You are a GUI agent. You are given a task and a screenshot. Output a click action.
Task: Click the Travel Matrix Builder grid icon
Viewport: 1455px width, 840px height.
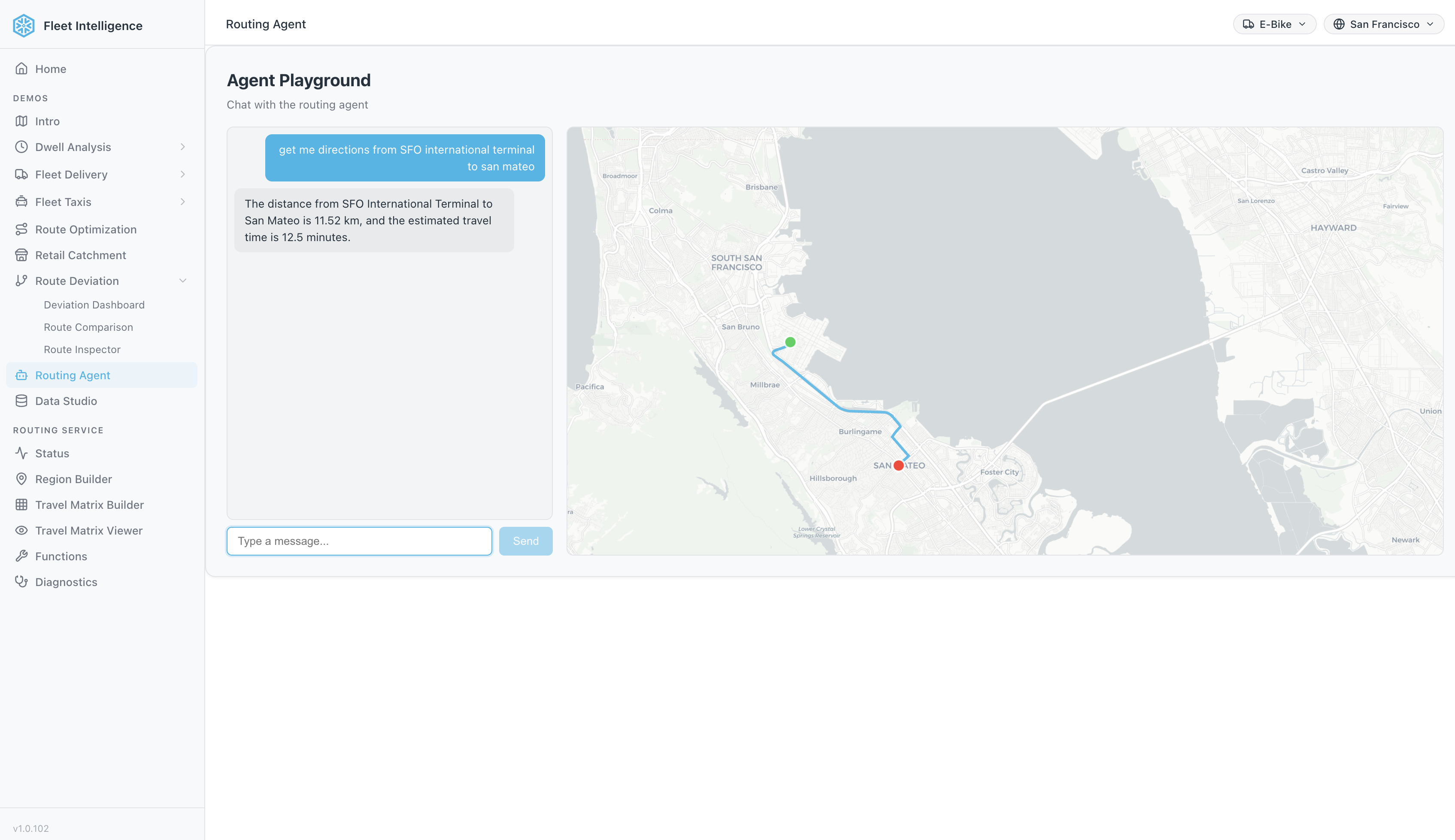(x=21, y=505)
